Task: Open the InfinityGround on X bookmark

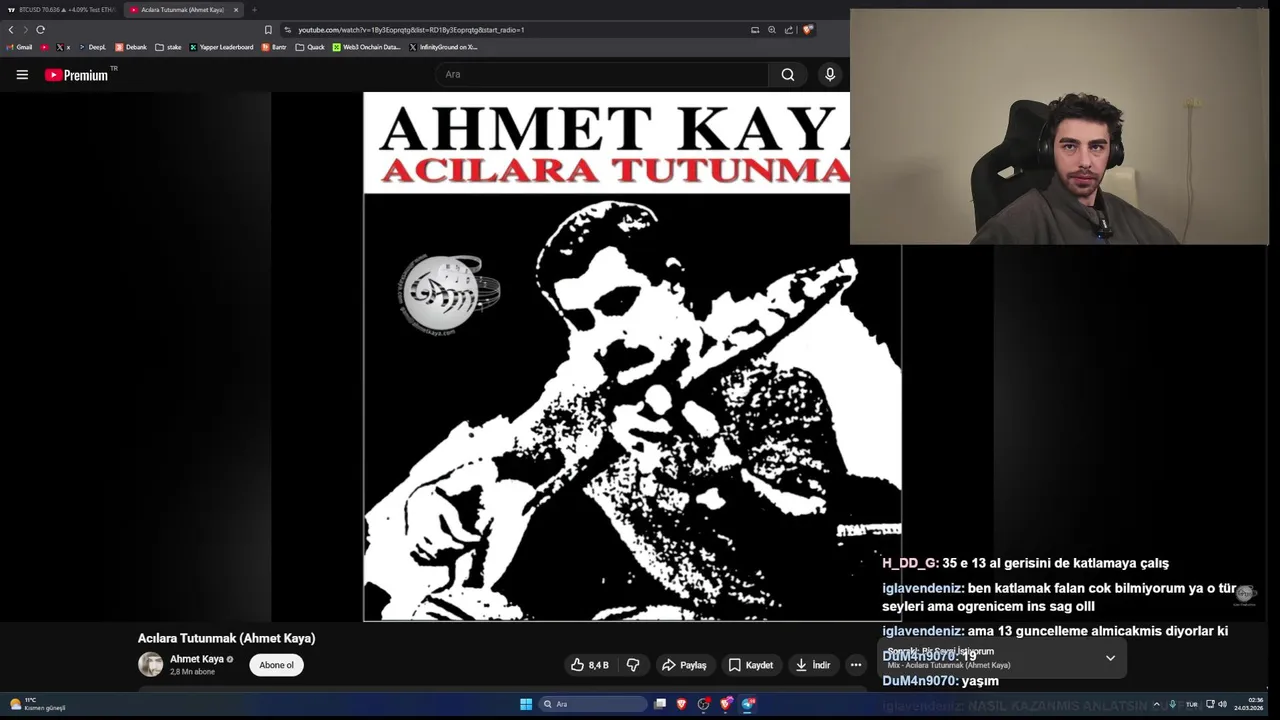Action: [443, 47]
